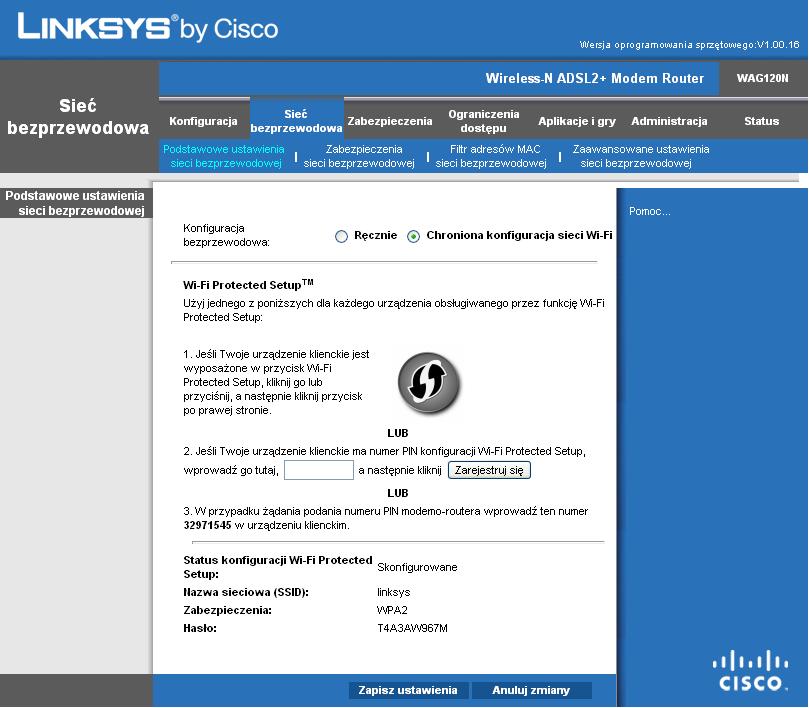The image size is (809, 708).
Task: Click the Status konfiguracji Wi-Fi Protected Setup label
Action: pos(278,567)
